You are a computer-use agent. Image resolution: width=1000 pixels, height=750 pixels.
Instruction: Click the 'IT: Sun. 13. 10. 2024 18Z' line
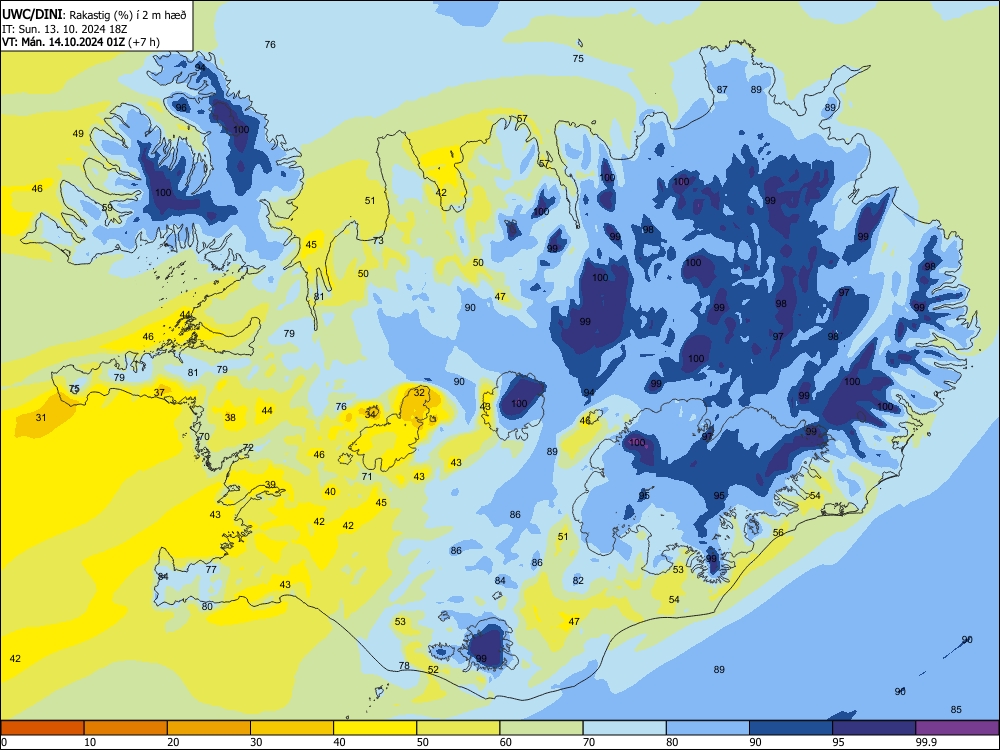(64, 29)
